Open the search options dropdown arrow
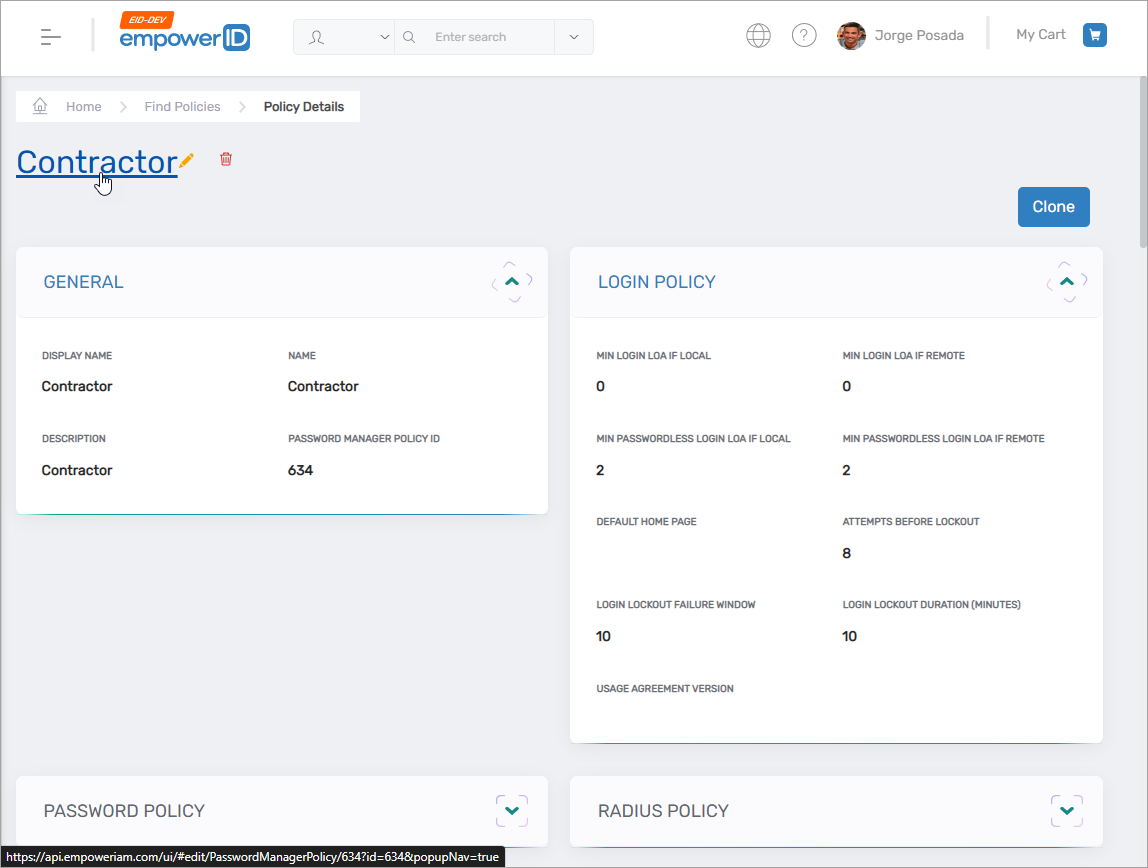Viewport: 1148px width, 868px height. point(574,37)
